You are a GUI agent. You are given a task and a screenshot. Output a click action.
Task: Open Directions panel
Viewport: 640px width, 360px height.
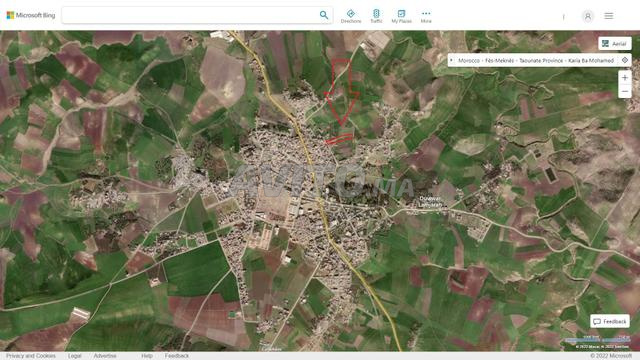coord(351,16)
